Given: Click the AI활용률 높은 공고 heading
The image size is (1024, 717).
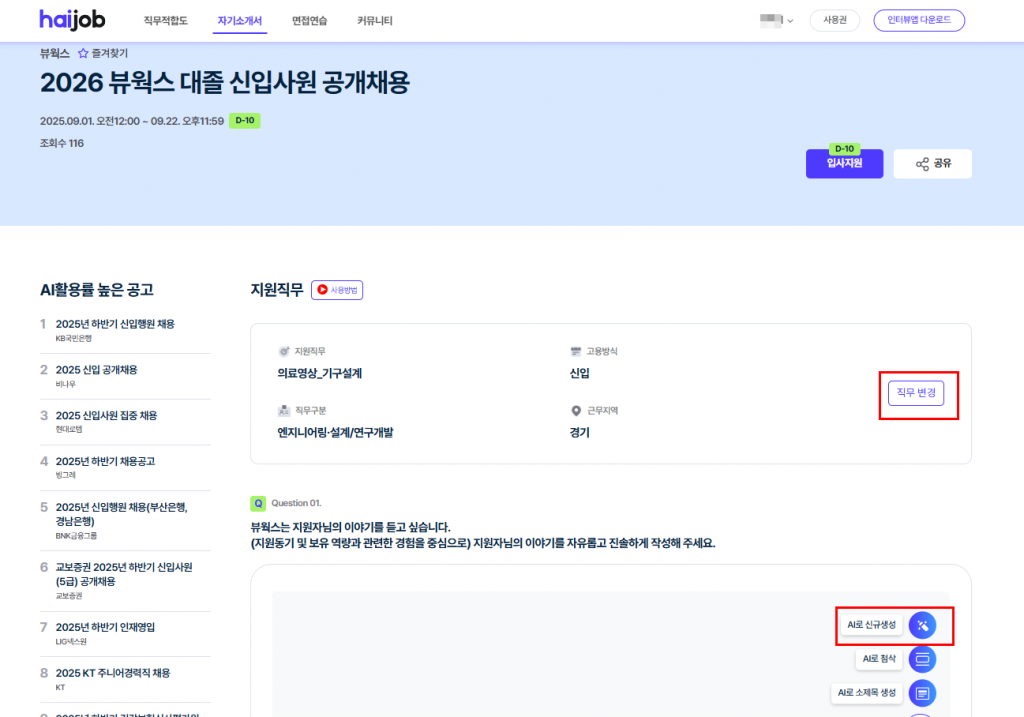Looking at the screenshot, I should pyautogui.click(x=97, y=290).
